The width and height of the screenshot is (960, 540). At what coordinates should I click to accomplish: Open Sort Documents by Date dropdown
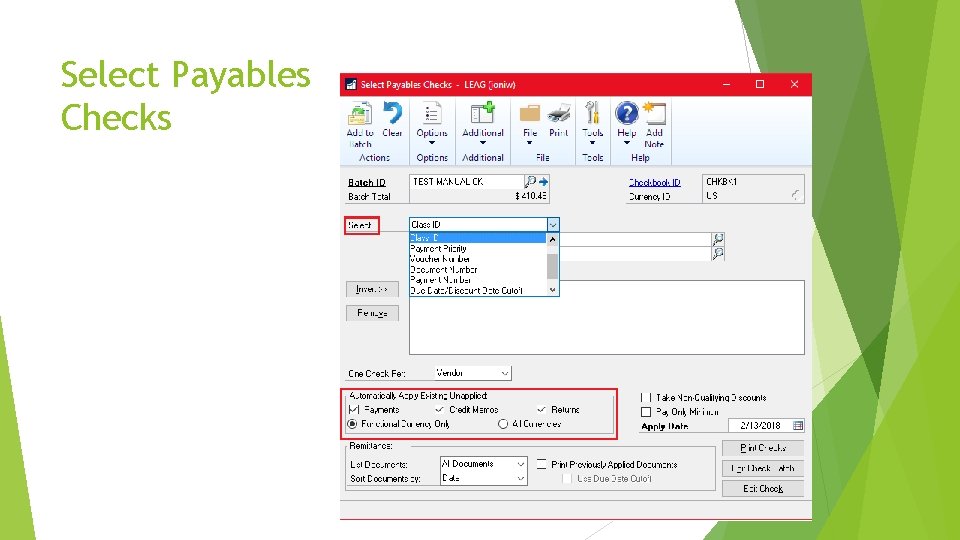click(520, 479)
